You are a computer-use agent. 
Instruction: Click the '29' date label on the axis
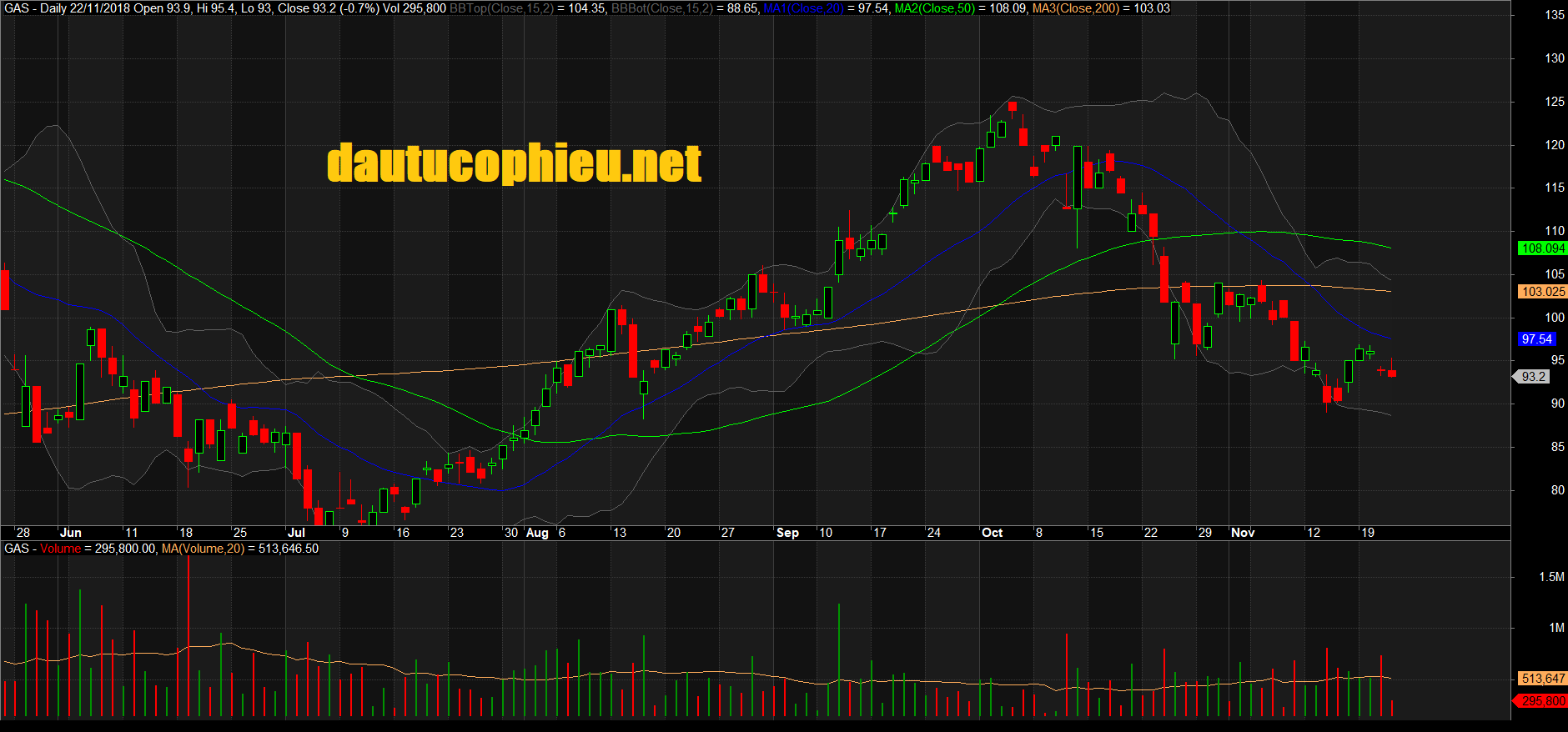click(1205, 533)
